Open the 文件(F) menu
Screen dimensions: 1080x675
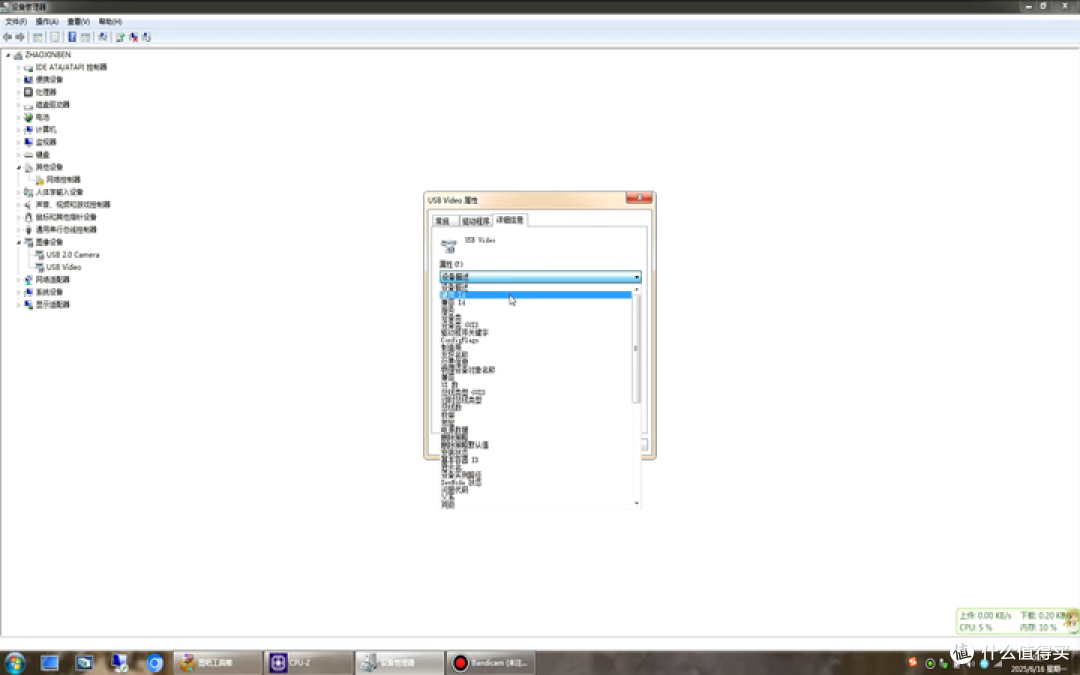coord(16,22)
